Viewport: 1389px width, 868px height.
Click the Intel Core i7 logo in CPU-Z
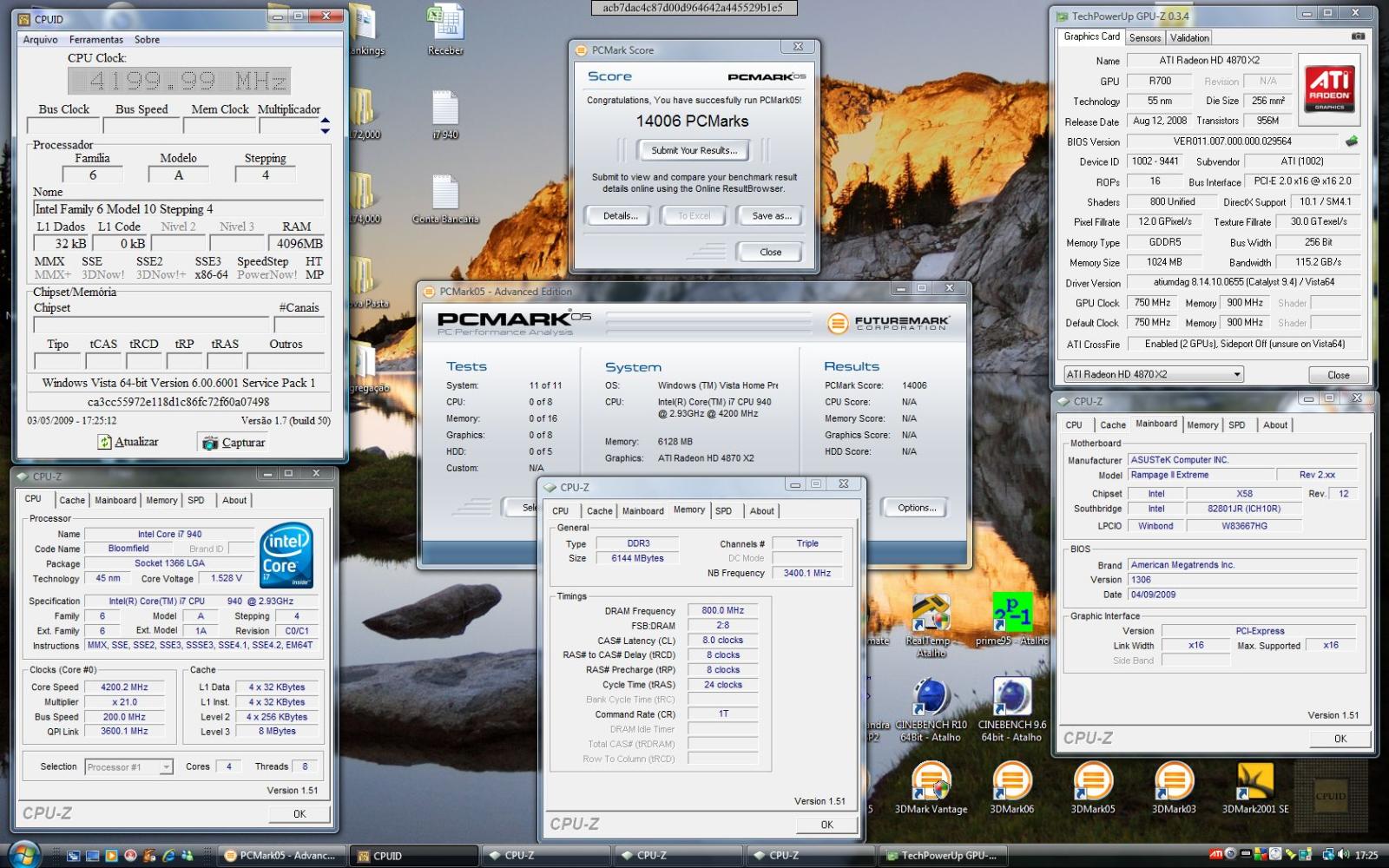pos(286,556)
